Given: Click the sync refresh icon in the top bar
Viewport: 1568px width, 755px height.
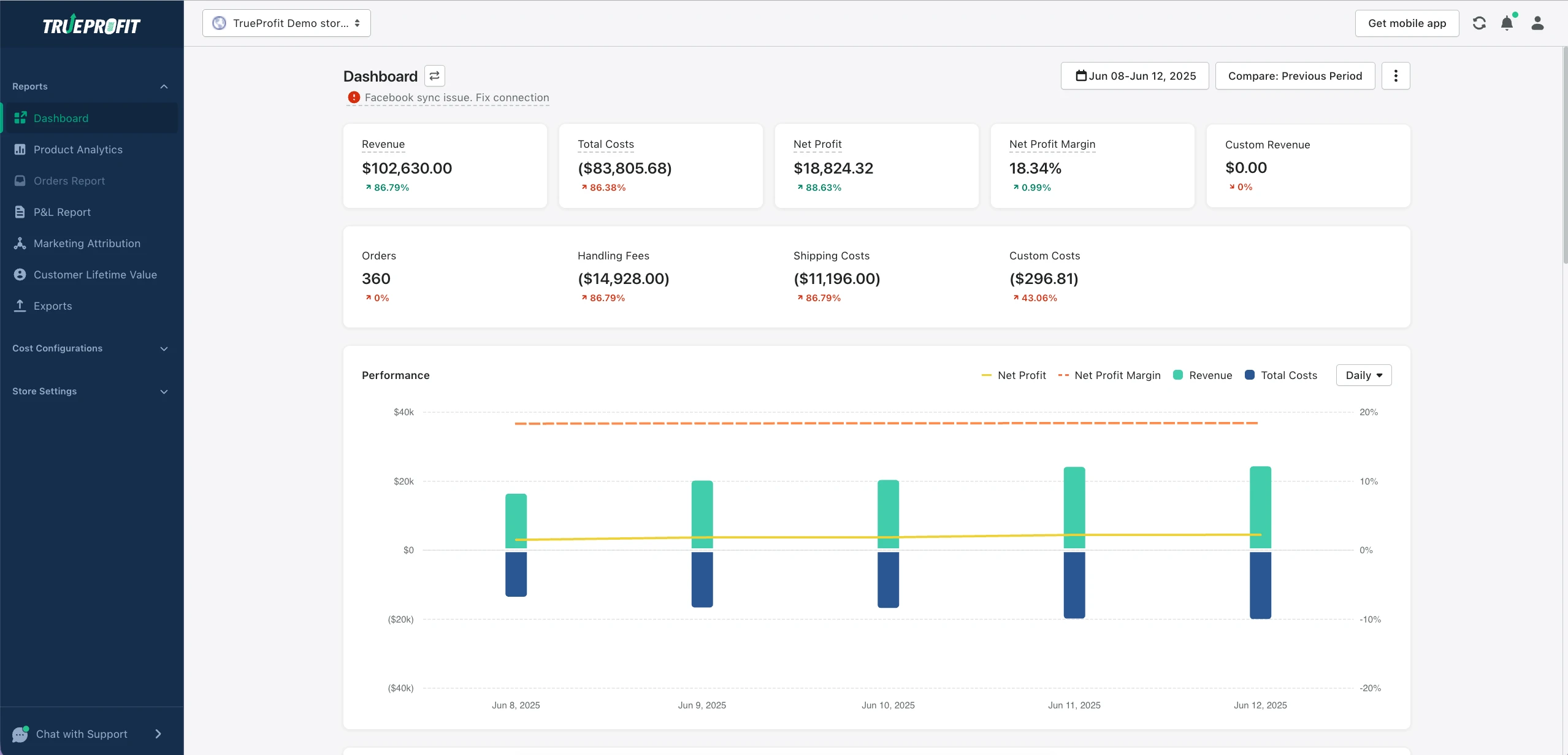Looking at the screenshot, I should pyautogui.click(x=1479, y=23).
